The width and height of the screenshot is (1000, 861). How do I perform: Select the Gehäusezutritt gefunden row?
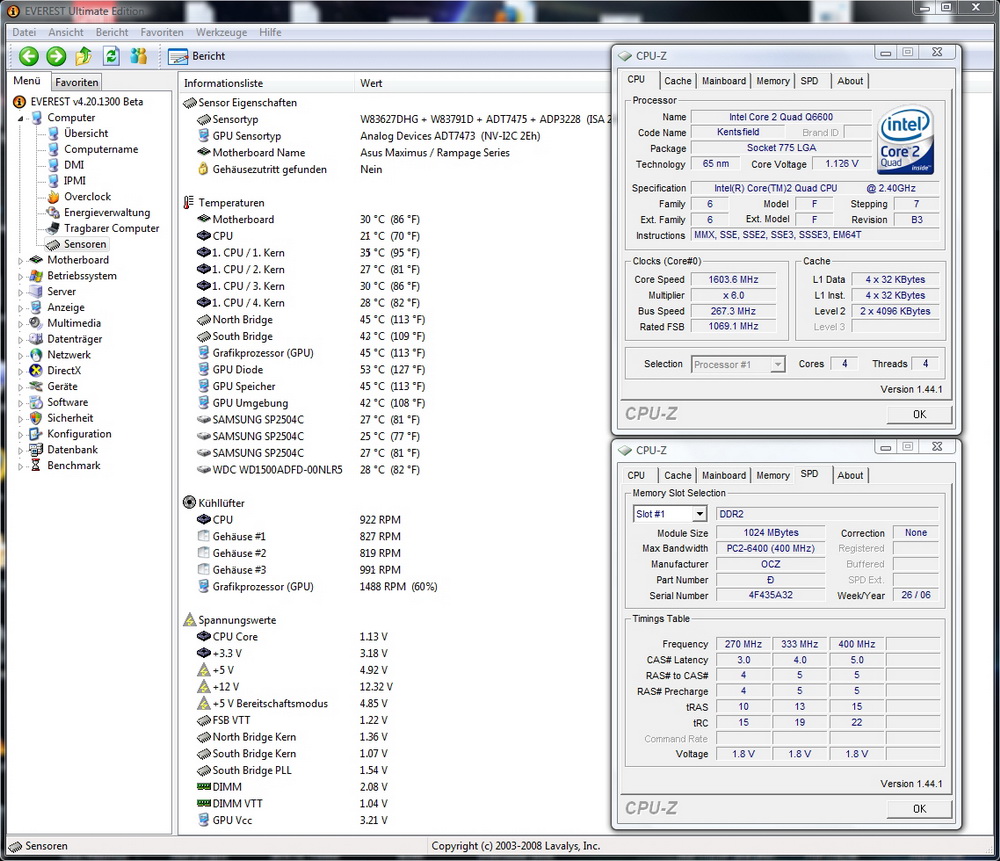click(x=290, y=169)
